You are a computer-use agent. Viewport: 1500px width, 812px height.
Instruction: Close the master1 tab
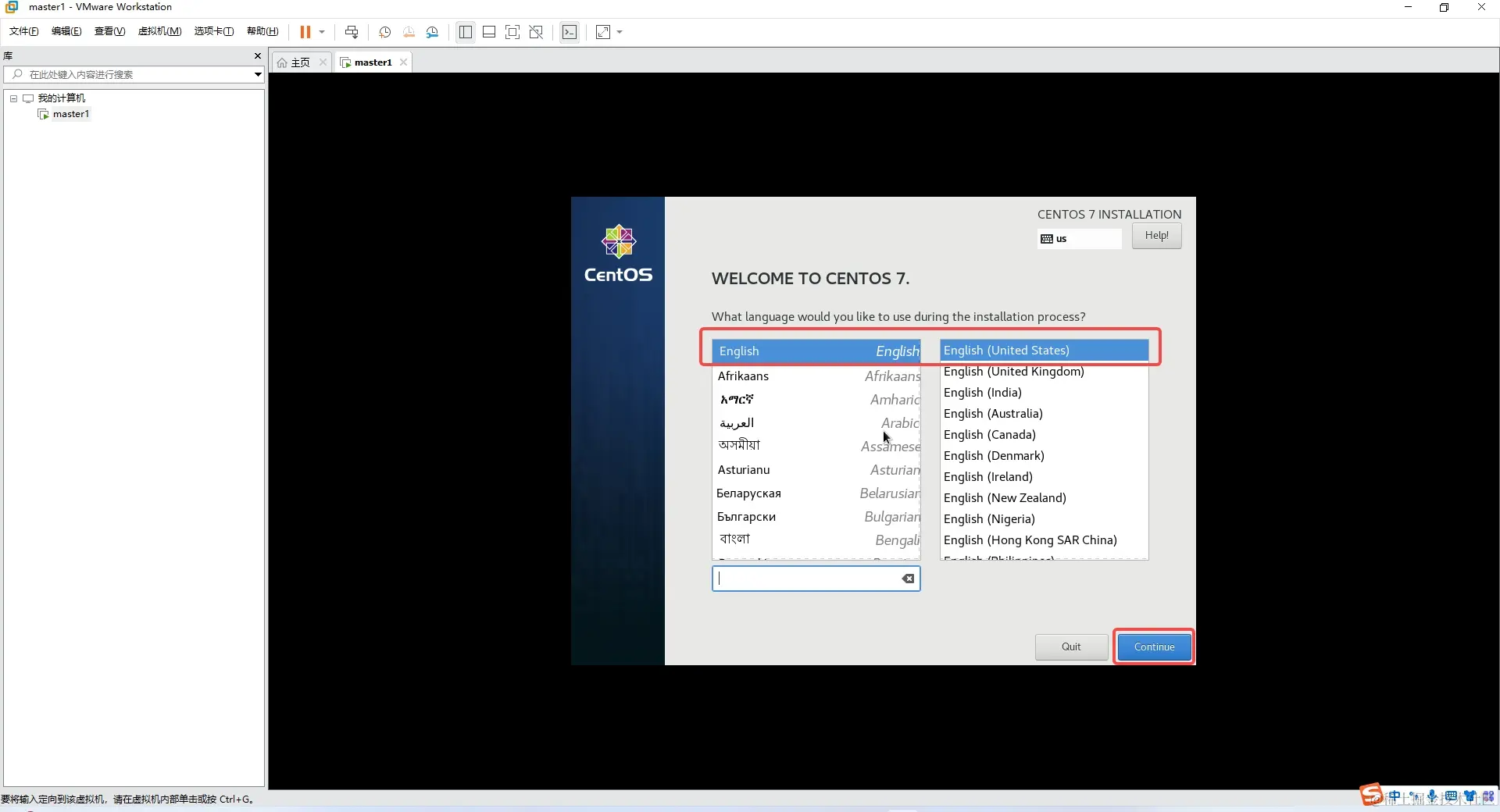click(403, 62)
